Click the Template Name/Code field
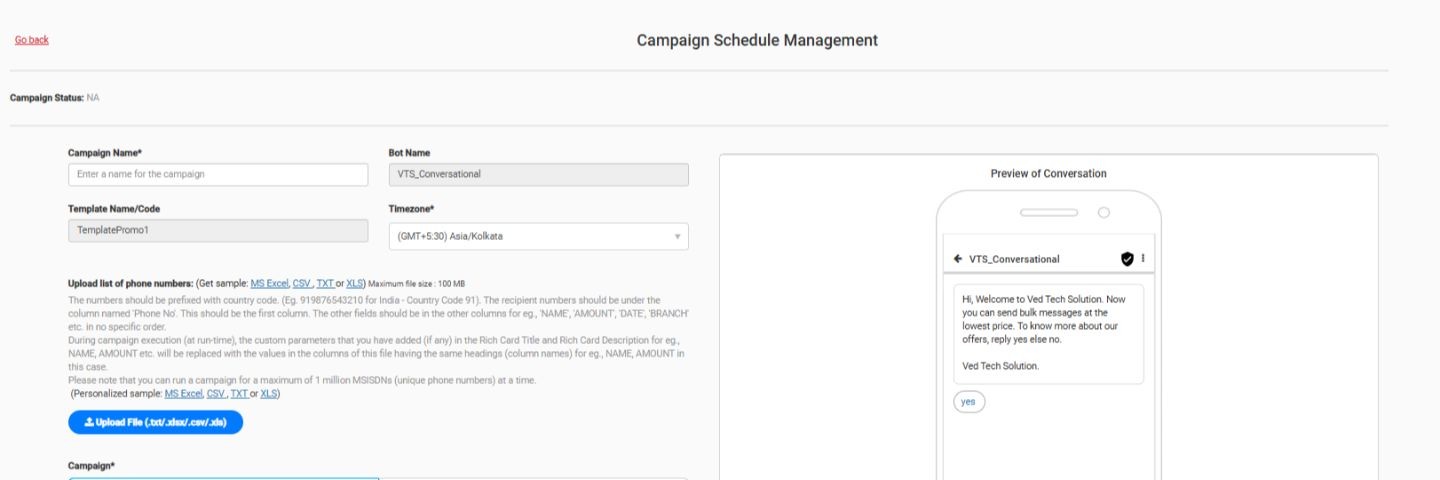The image size is (1440, 480). (x=218, y=230)
